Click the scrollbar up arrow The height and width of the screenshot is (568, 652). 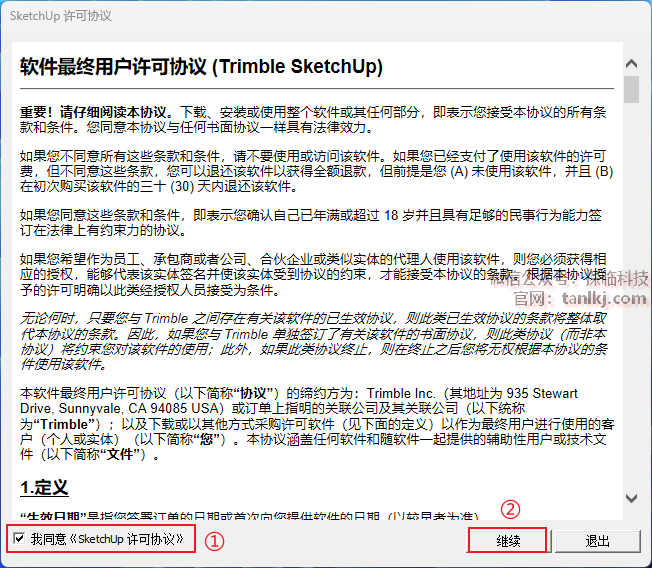(x=631, y=64)
